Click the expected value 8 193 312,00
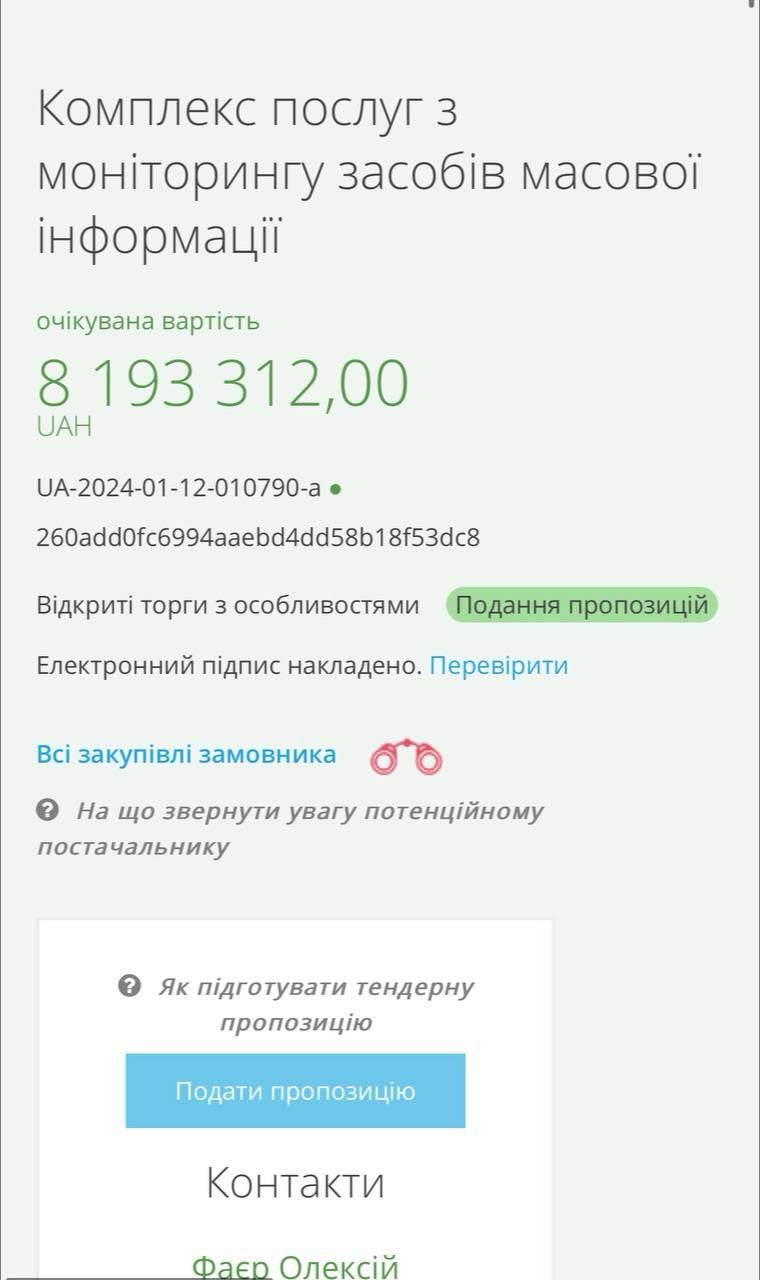This screenshot has height=1280, width=760. click(x=223, y=382)
